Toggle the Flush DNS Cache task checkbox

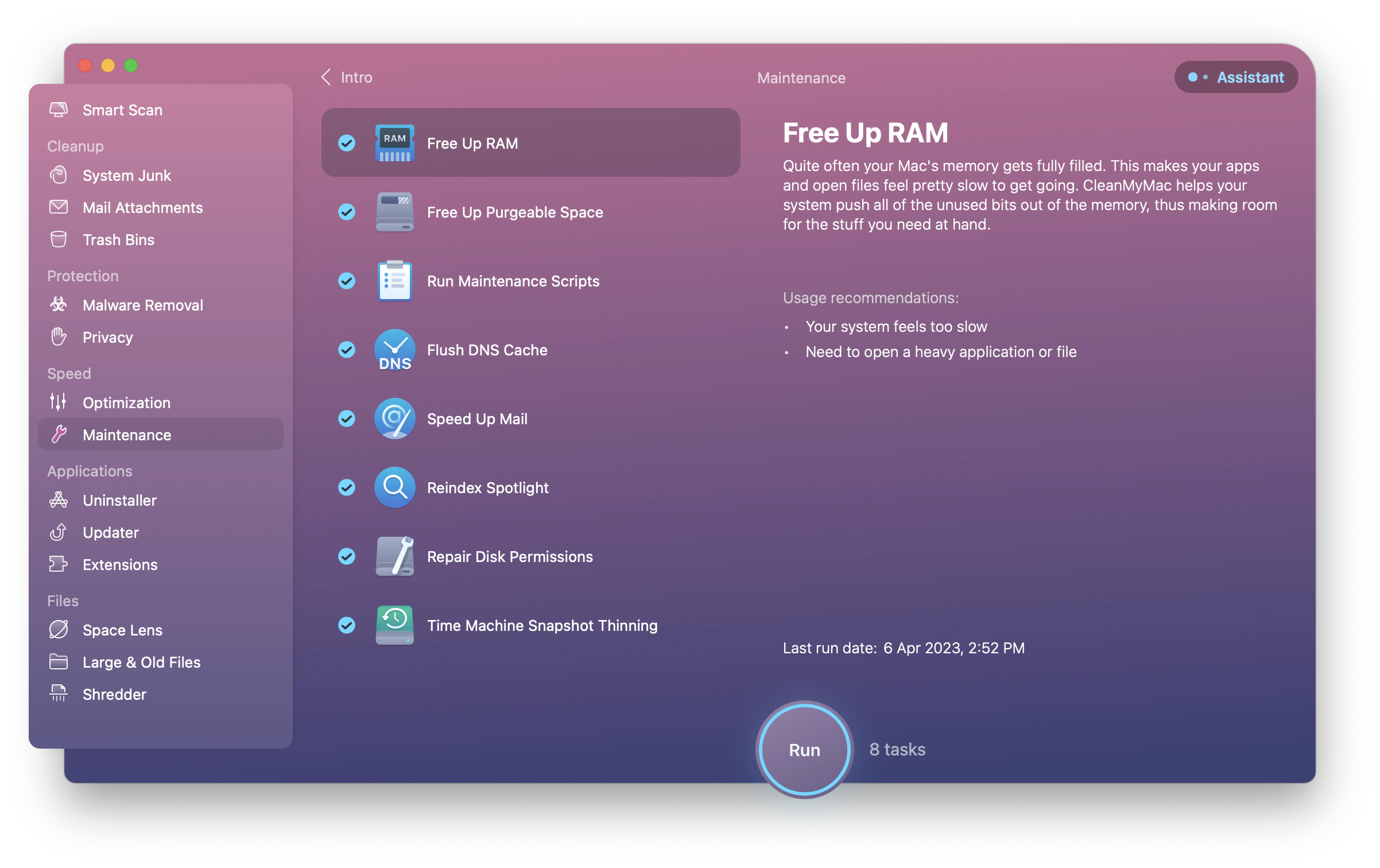[x=347, y=350]
